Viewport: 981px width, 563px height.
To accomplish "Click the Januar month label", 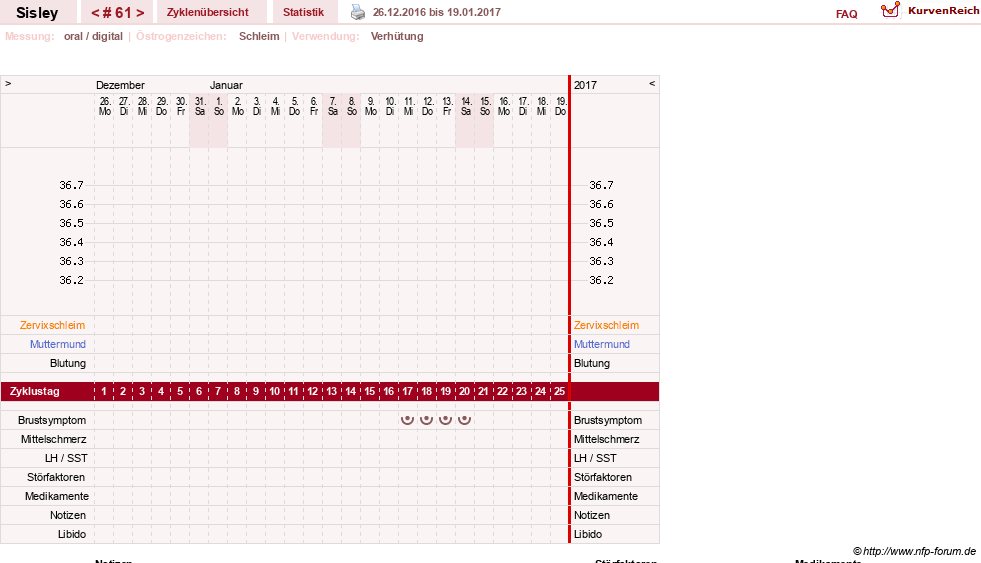I will coord(226,85).
